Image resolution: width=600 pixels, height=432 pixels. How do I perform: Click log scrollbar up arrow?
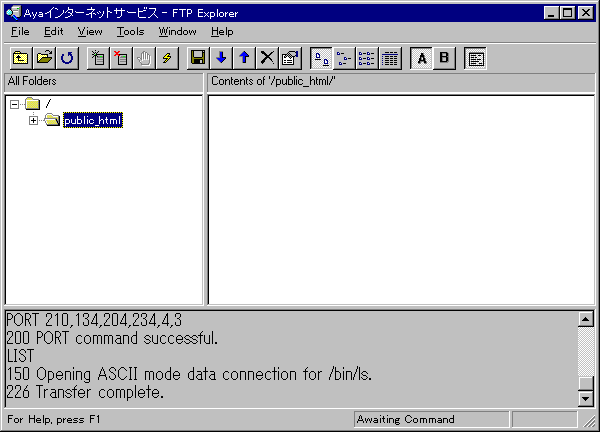coord(586,319)
